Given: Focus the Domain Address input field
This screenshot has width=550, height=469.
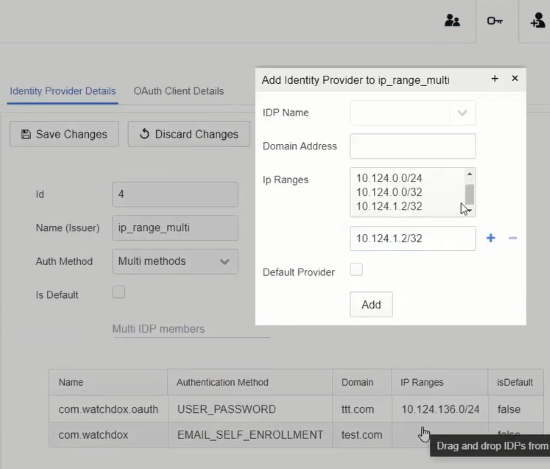Looking at the screenshot, I should point(412,146).
